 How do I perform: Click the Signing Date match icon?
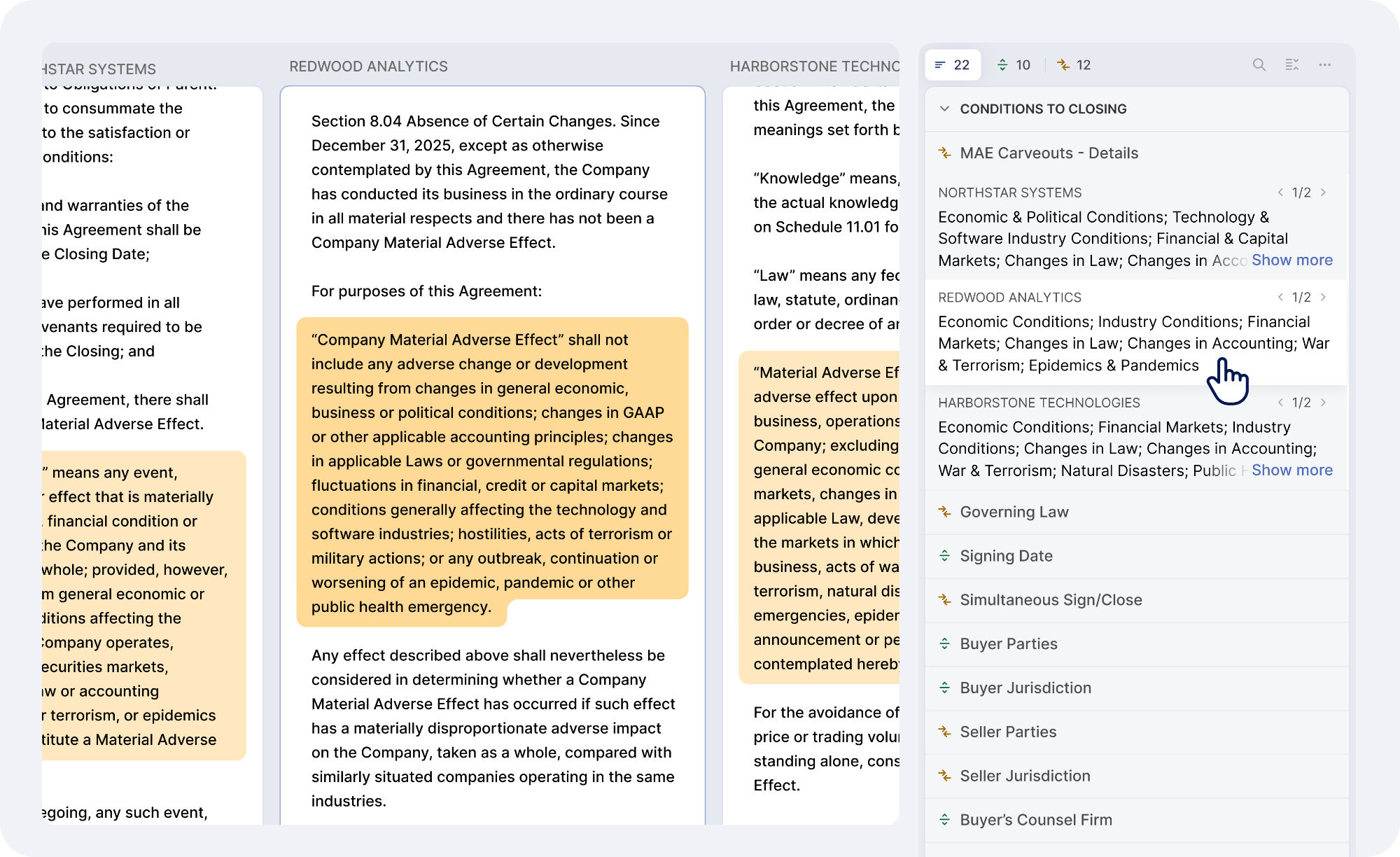[944, 556]
